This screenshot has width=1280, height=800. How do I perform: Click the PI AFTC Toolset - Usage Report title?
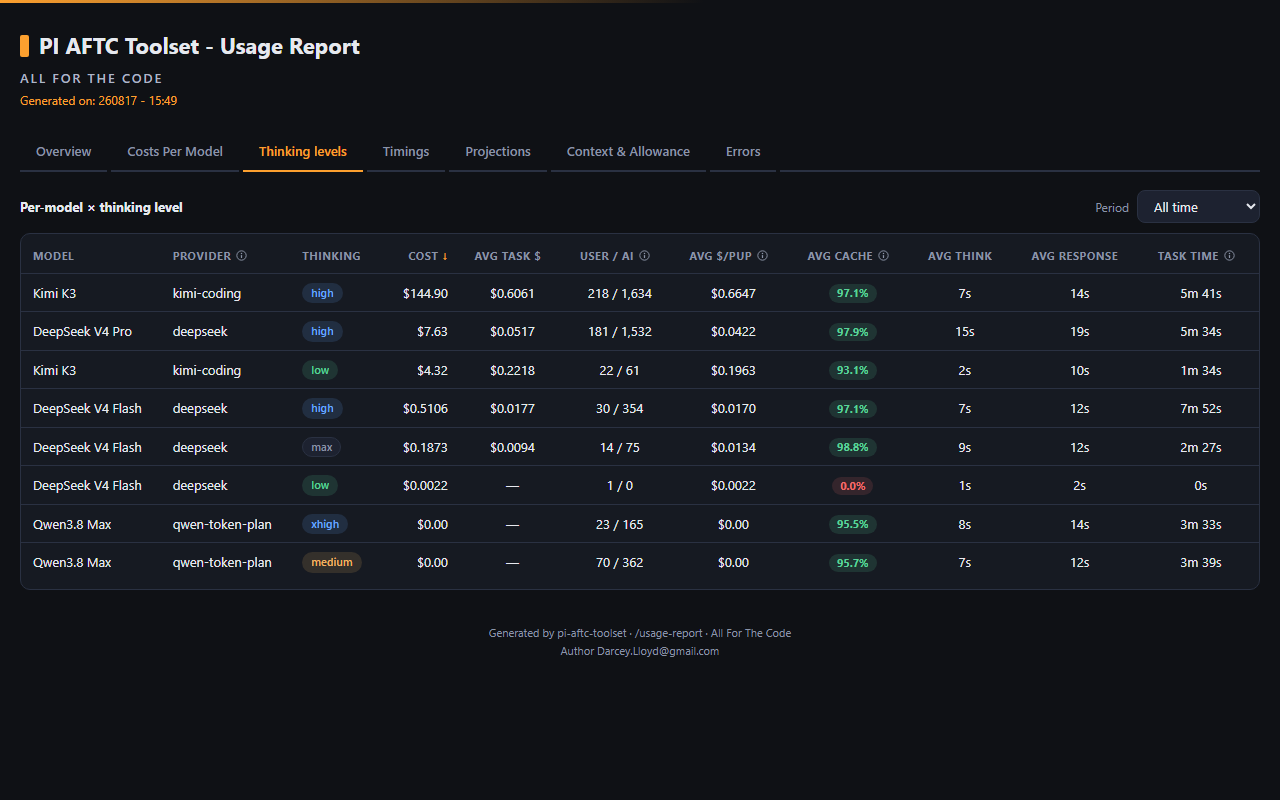pyautogui.click(x=199, y=46)
